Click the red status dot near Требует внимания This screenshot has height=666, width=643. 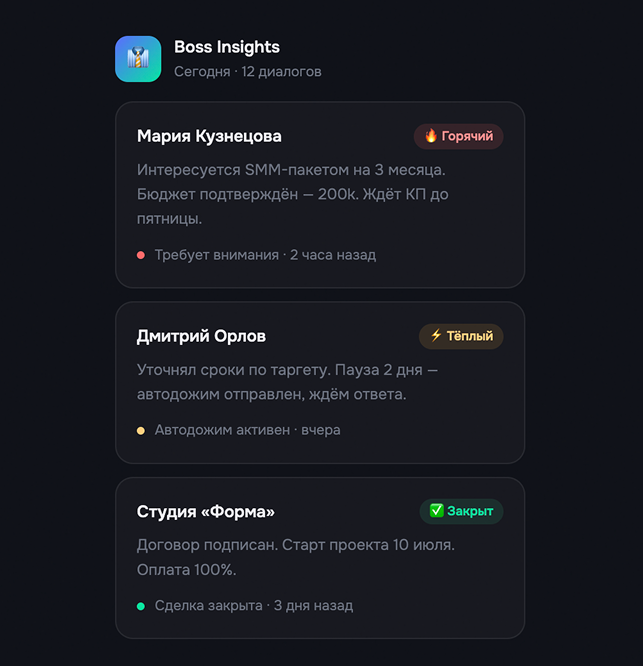(x=141, y=255)
